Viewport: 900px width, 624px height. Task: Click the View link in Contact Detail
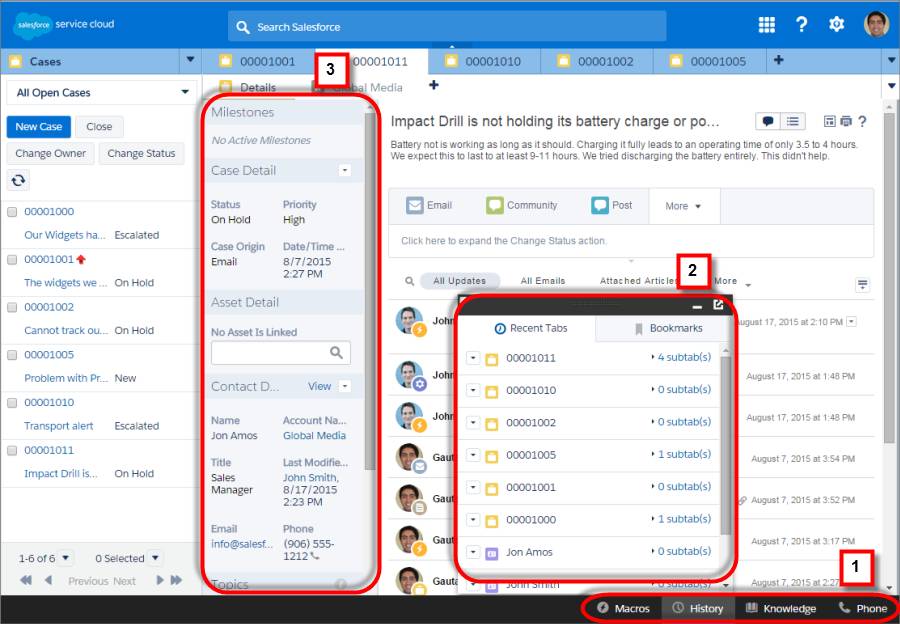(319, 386)
